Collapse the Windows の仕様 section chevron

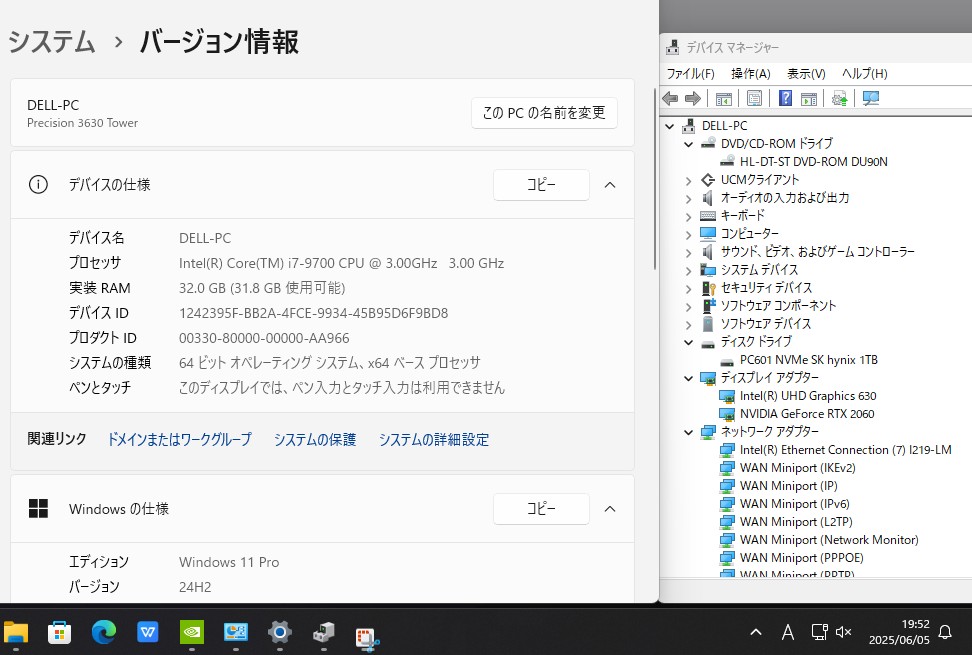(x=610, y=509)
